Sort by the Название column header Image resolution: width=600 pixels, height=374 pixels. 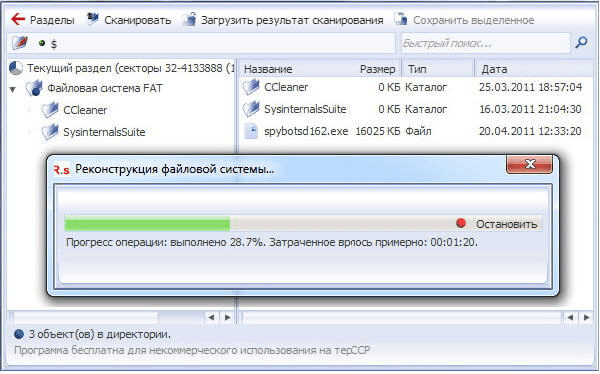268,69
